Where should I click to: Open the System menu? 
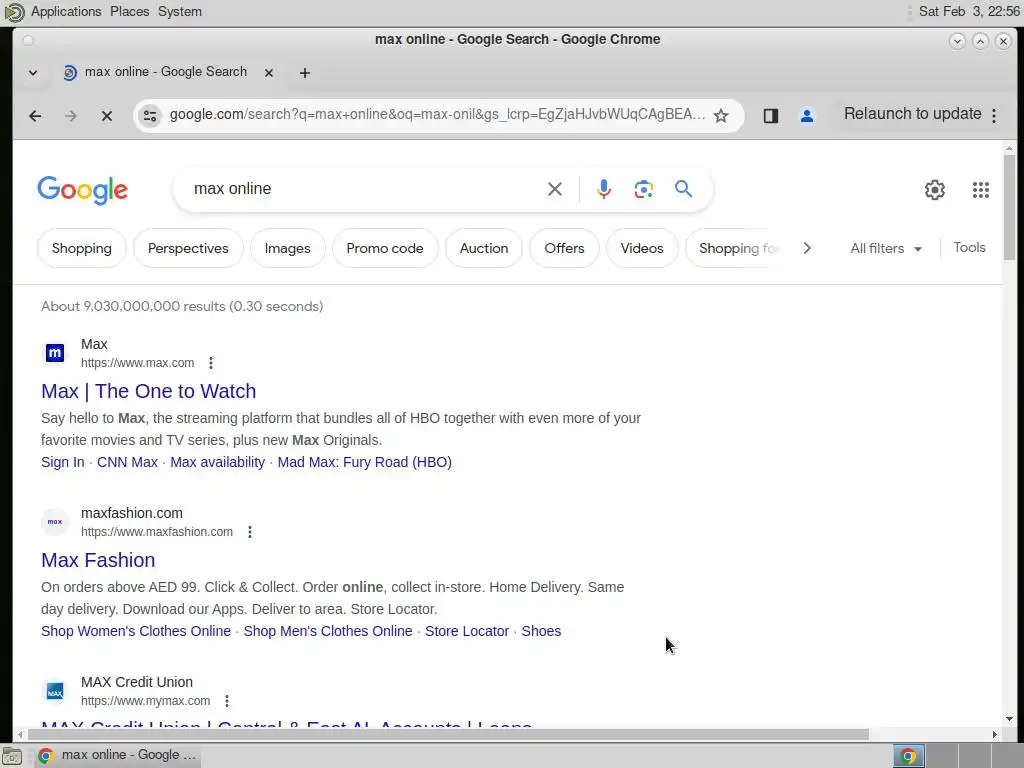tap(180, 12)
